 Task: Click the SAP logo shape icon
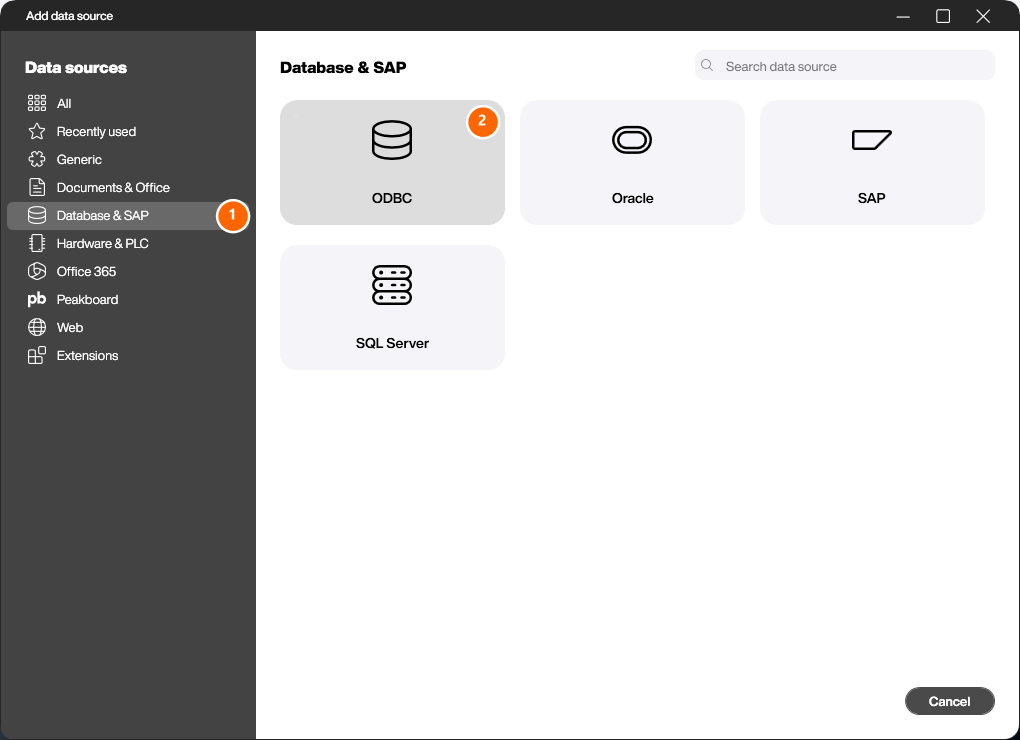pyautogui.click(x=872, y=140)
